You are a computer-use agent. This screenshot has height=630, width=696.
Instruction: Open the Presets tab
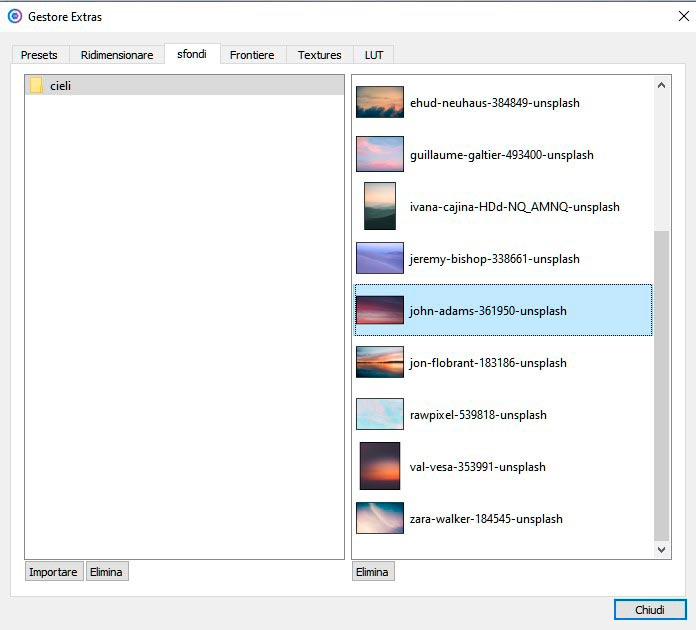(40, 55)
